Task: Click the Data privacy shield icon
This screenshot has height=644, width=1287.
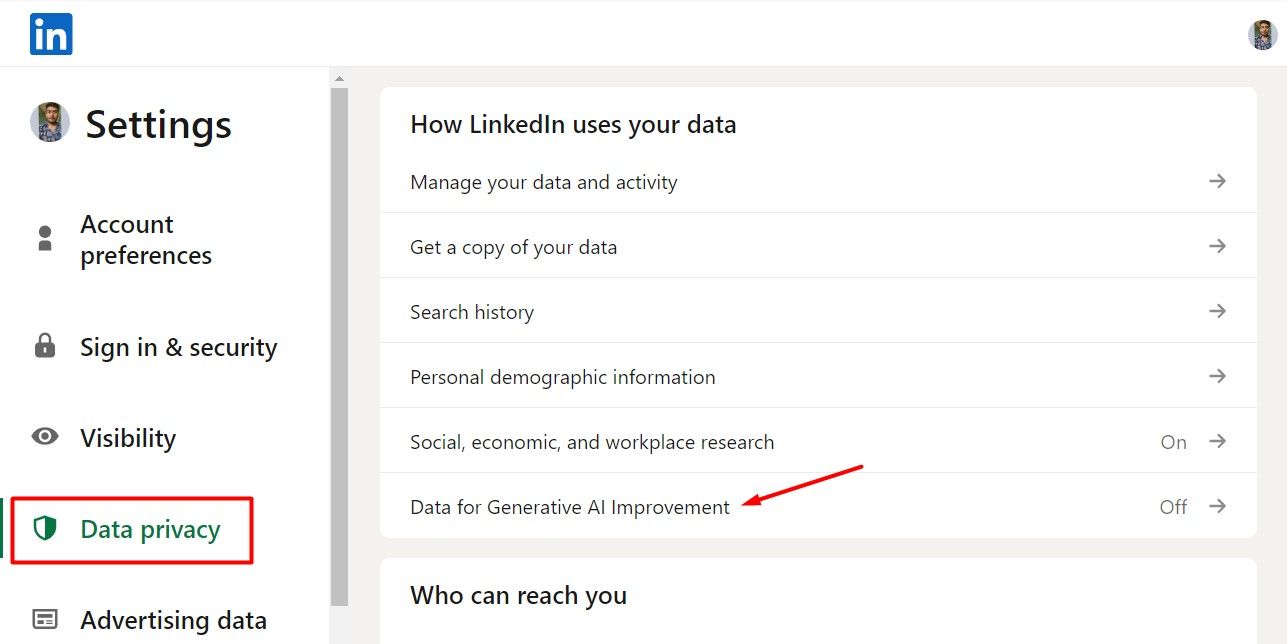Action: pyautogui.click(x=44, y=529)
